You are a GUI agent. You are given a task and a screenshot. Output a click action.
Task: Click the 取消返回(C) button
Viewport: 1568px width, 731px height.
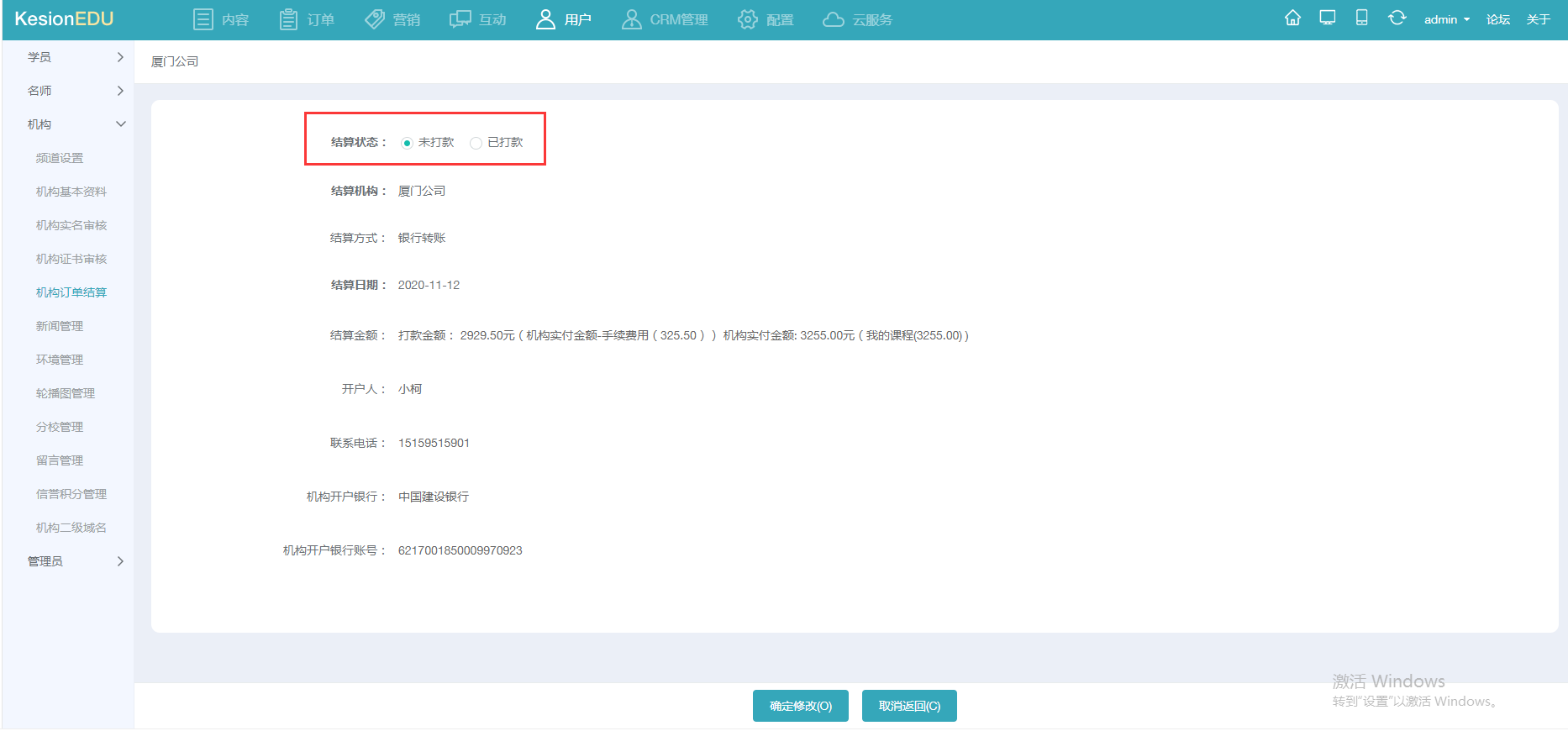(x=909, y=706)
